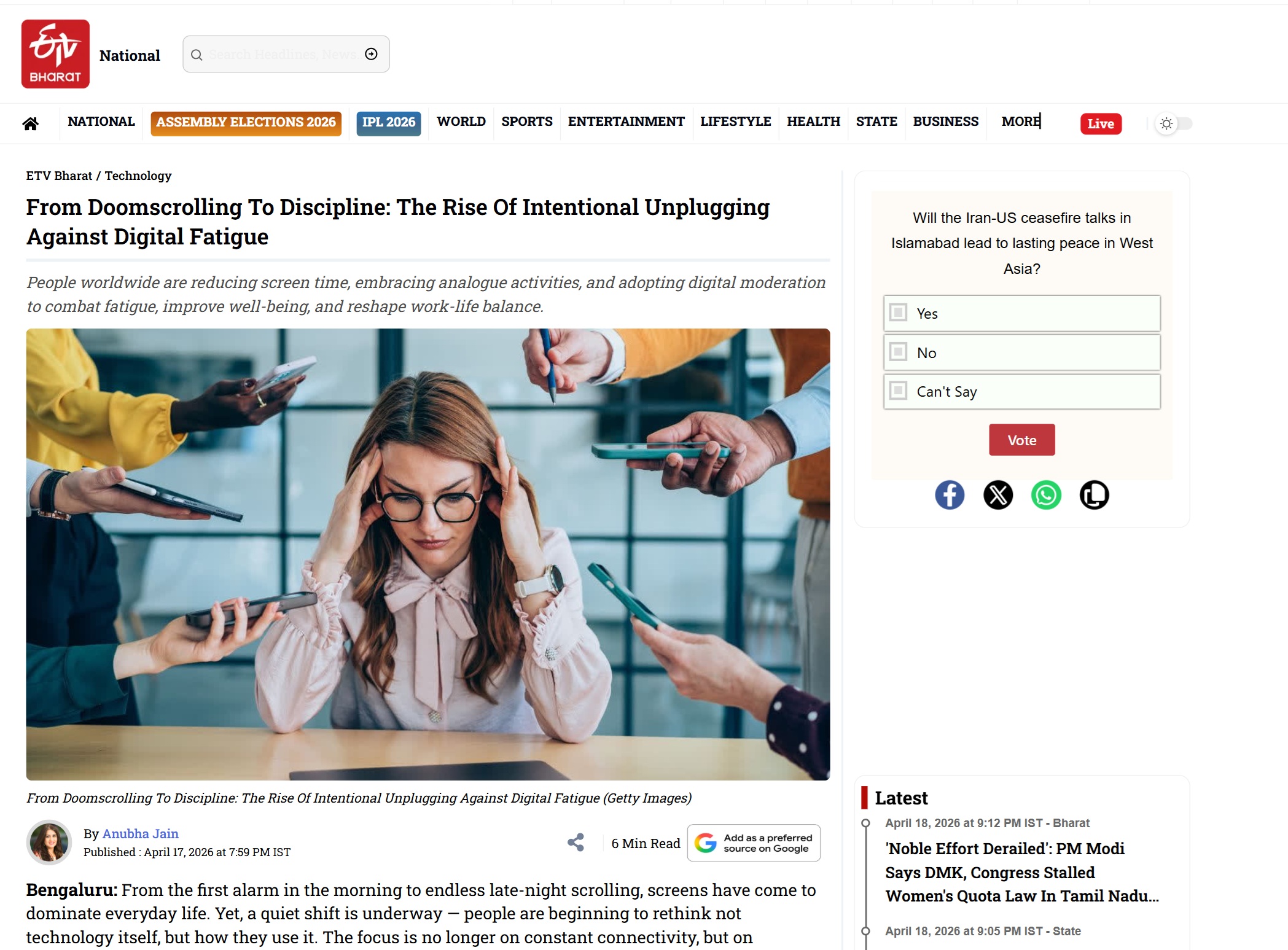Viewport: 1288px width, 950px height.
Task: Open the STATE menu
Action: (876, 122)
